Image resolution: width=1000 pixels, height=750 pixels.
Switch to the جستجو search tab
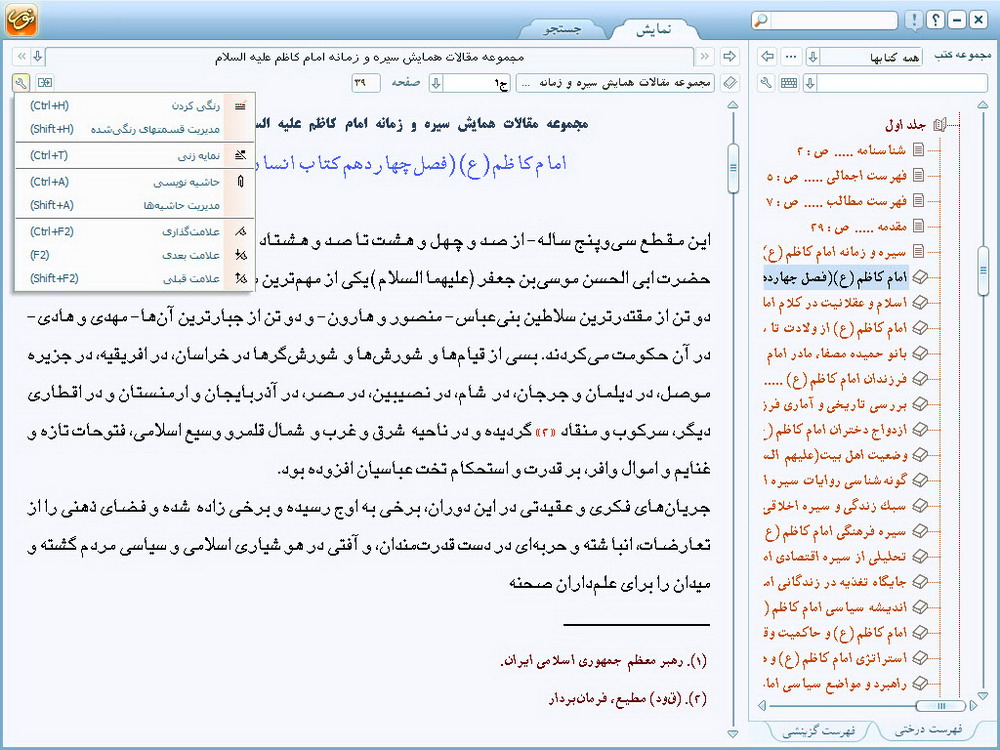pyautogui.click(x=563, y=29)
